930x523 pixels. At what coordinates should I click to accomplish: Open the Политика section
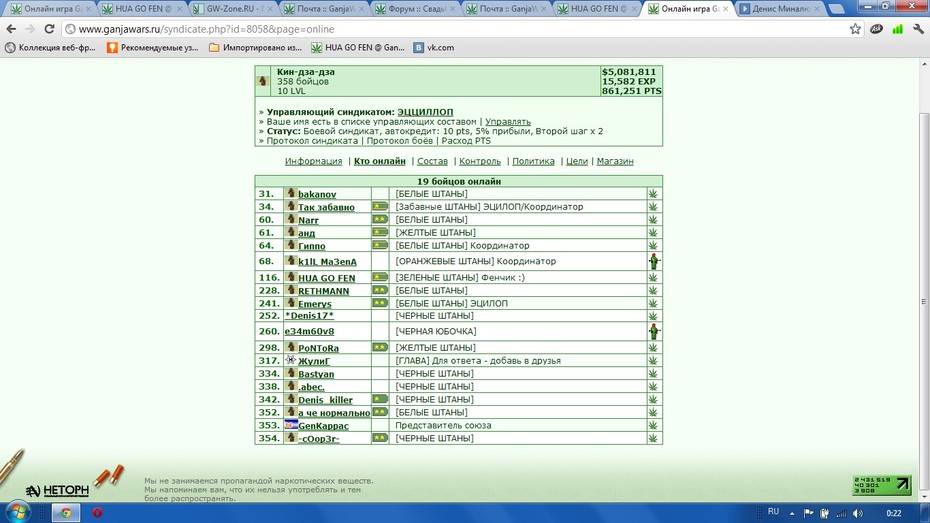[533, 161]
